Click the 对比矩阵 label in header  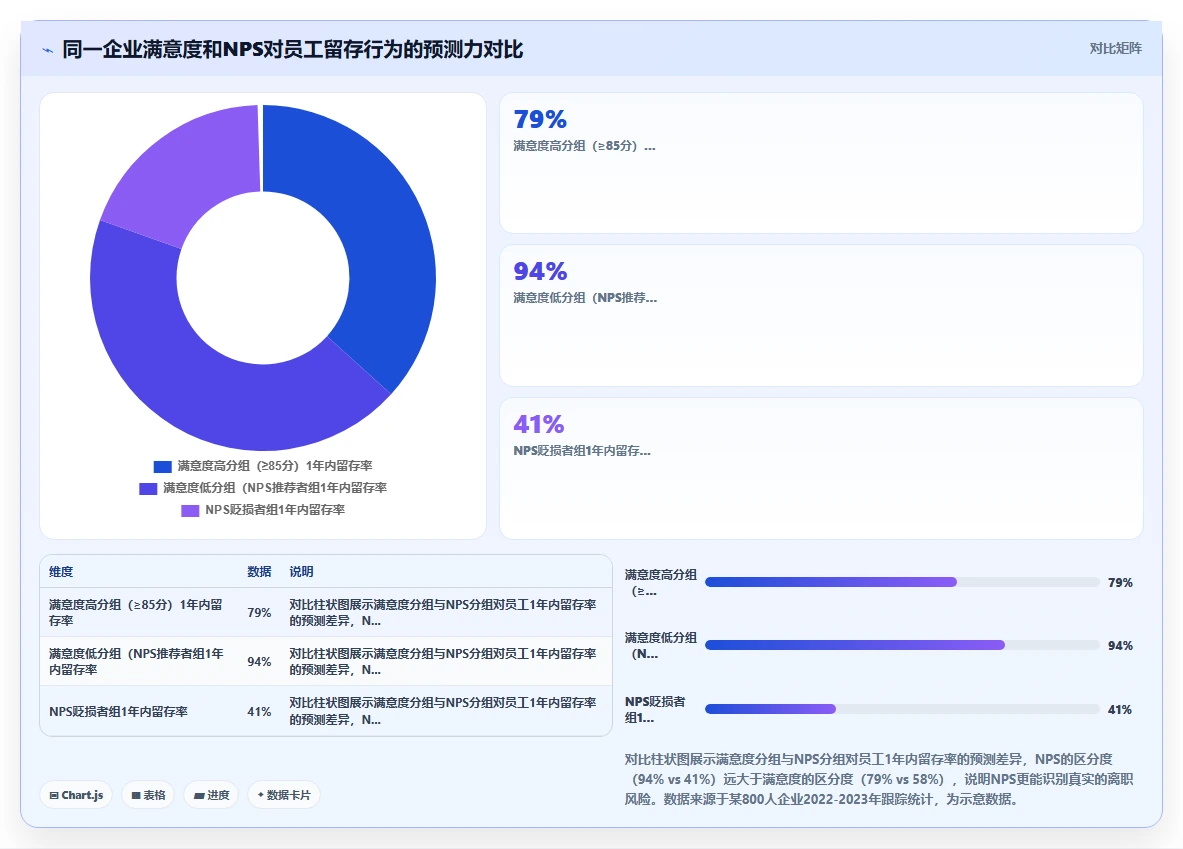click(1115, 48)
